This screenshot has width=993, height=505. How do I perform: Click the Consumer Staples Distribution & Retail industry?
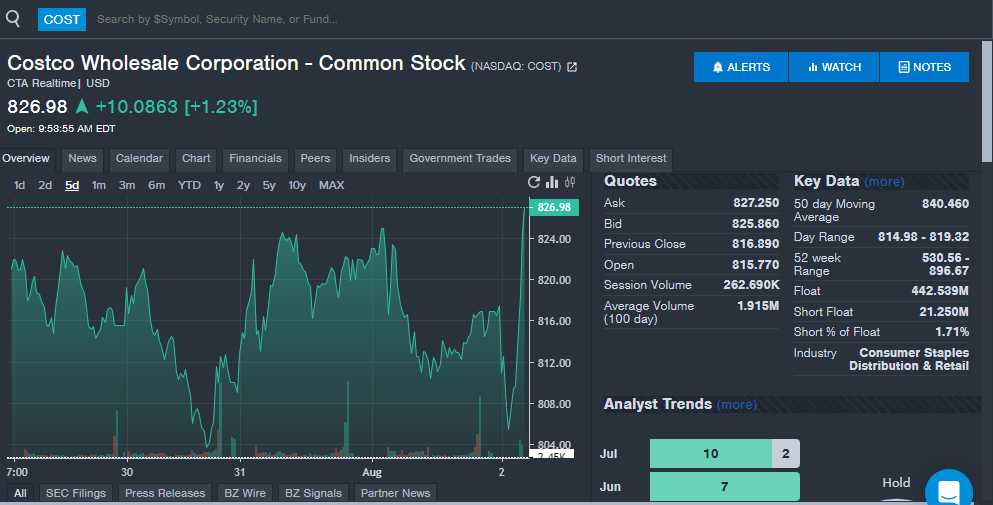tap(909, 359)
